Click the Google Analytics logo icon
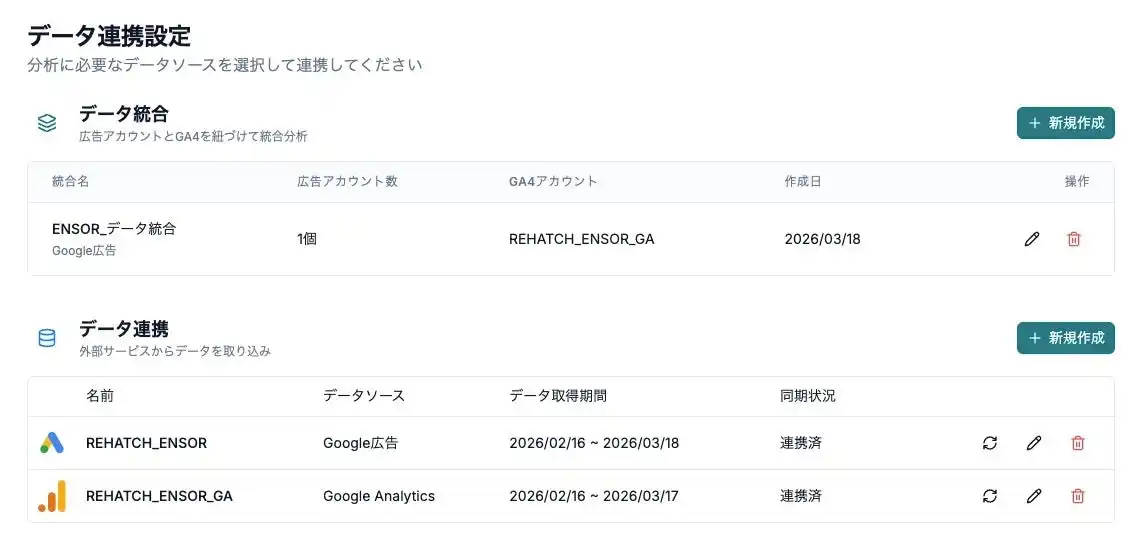The height and width of the screenshot is (554, 1140). tap(52, 496)
